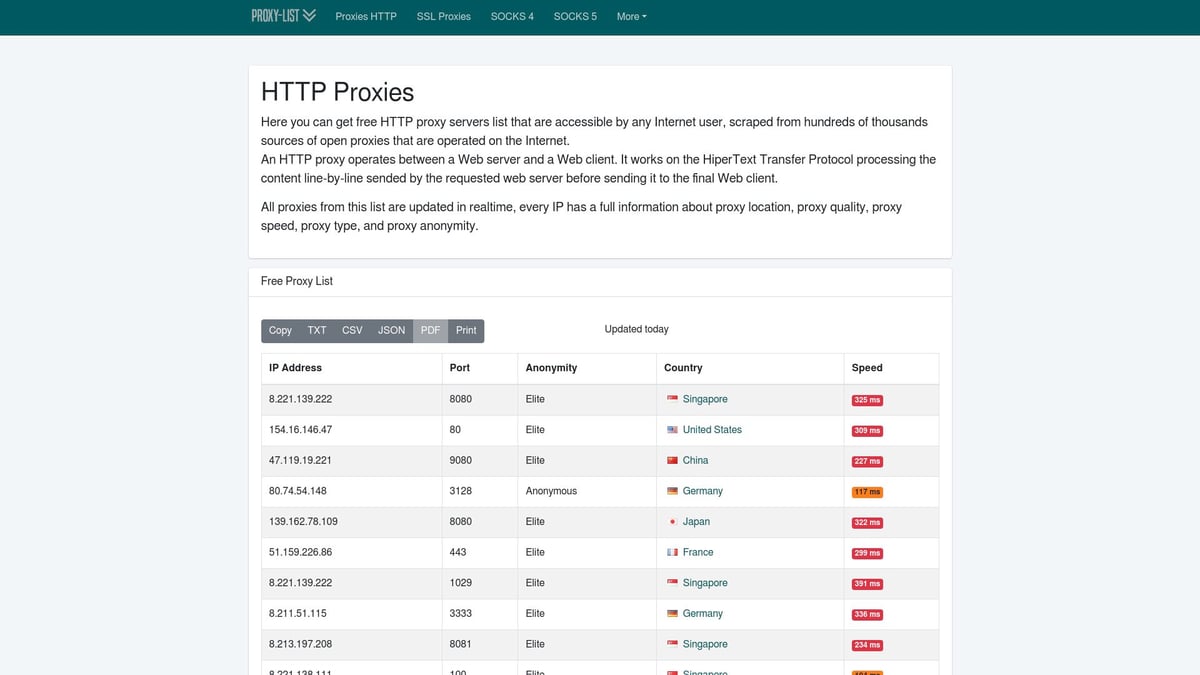Go to SOCKS 5 proxies page
1200x675 pixels.
point(575,16)
